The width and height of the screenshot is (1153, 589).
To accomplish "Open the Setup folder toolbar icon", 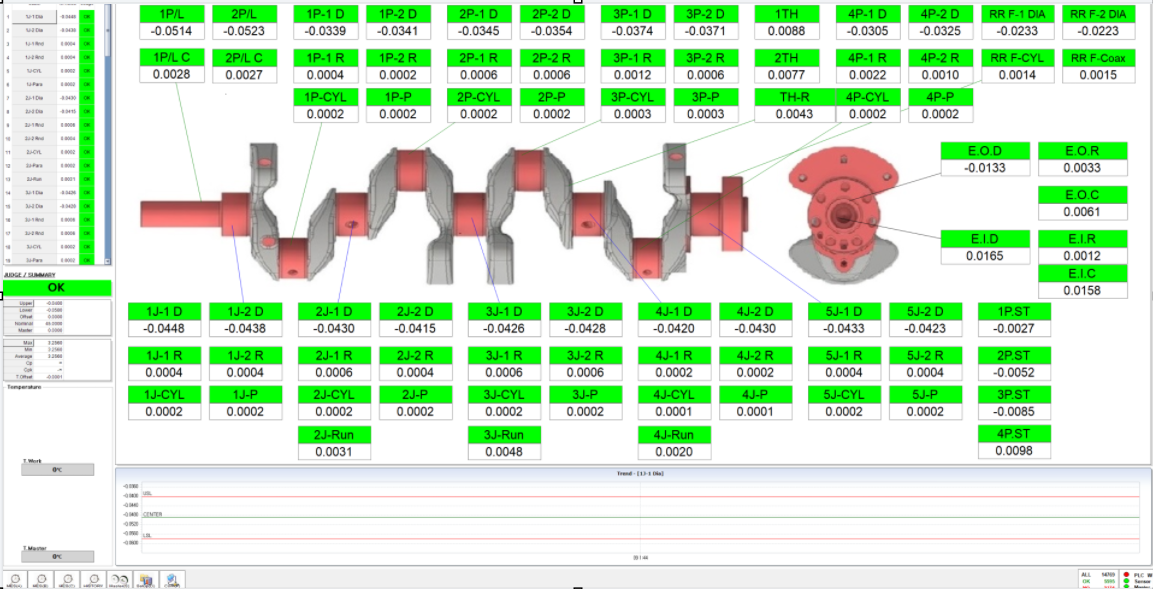I will point(146,579).
